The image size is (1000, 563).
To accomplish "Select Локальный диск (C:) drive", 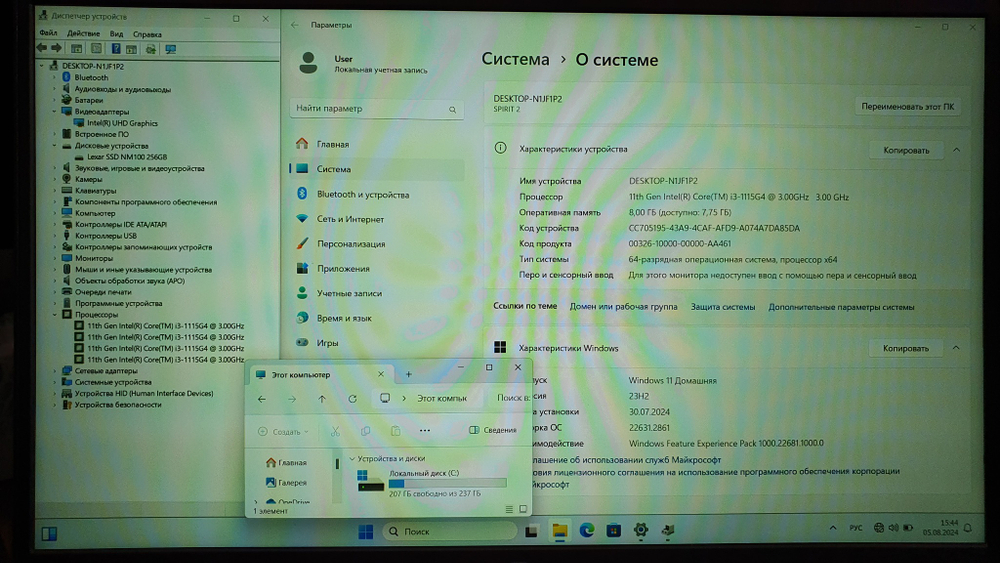I will (x=432, y=482).
